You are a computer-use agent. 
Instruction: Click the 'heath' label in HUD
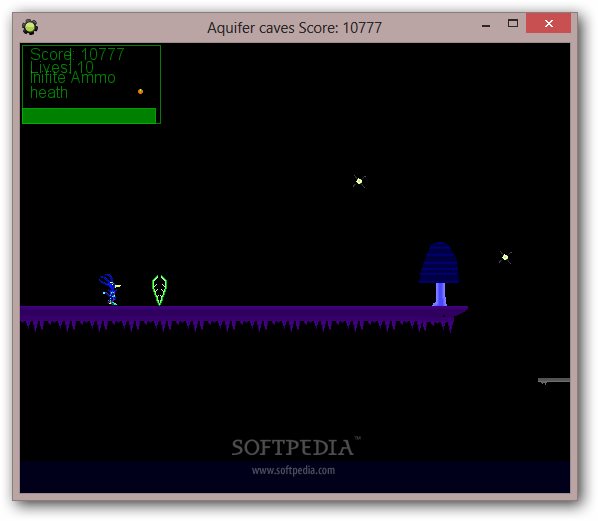point(49,93)
